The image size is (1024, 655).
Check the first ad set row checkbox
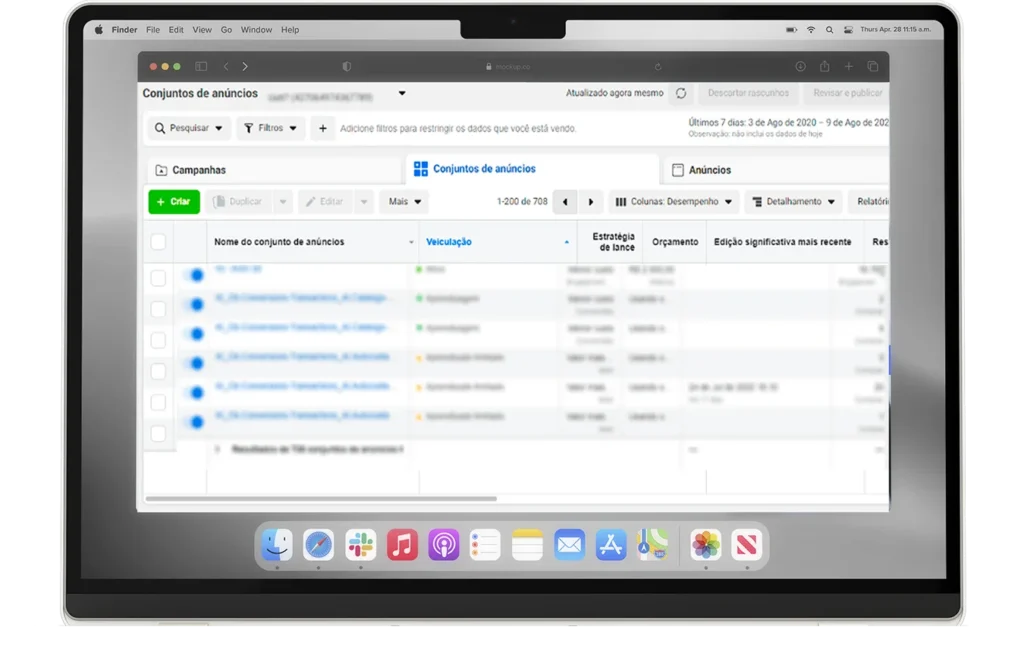pyautogui.click(x=158, y=278)
